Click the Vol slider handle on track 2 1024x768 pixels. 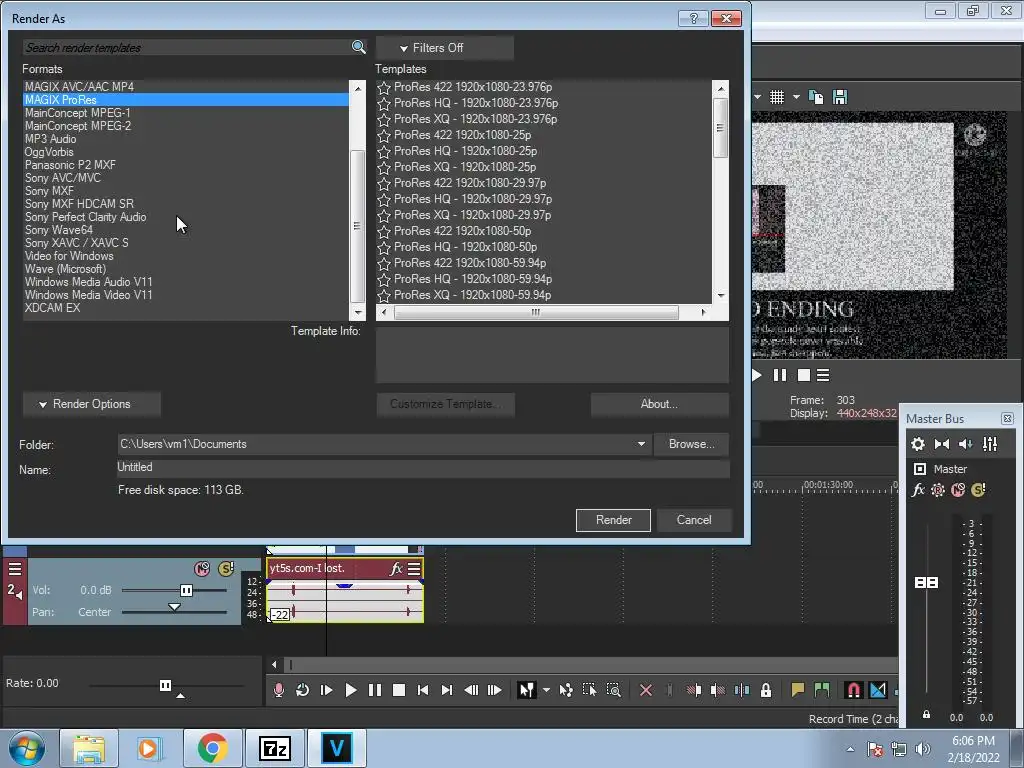click(x=186, y=590)
